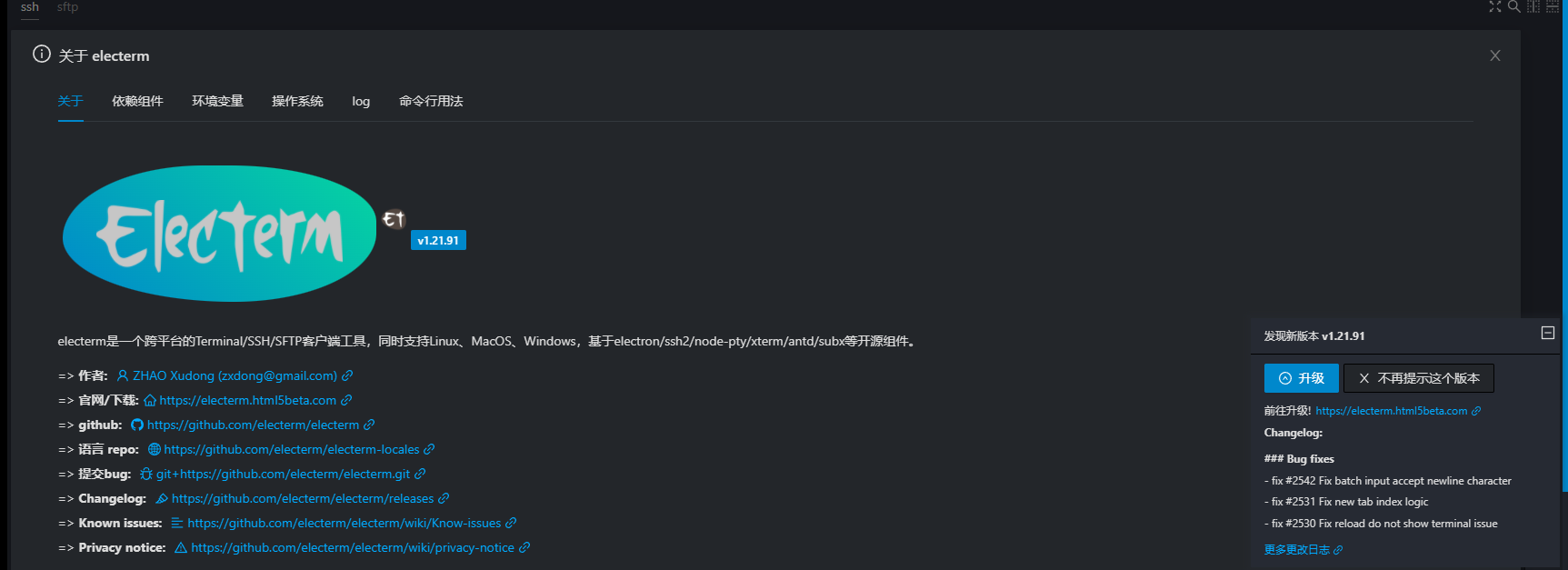Split terminal vertically icon
Screen dimensions: 1568x570
(x=1533, y=6)
